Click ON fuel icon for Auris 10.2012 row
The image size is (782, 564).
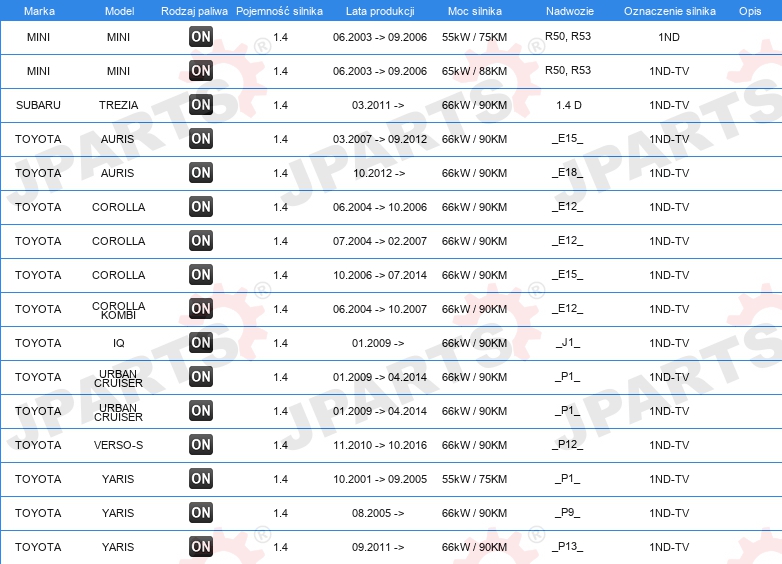point(201,173)
